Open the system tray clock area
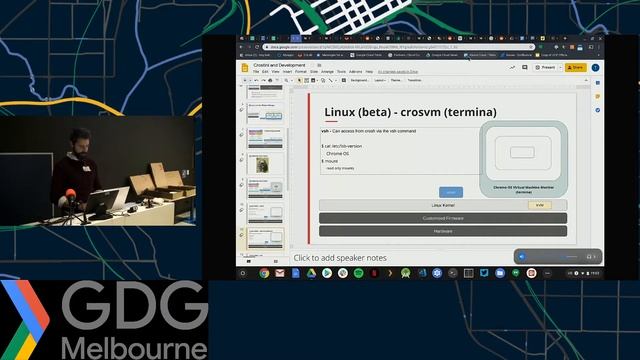Image resolution: width=640 pixels, height=360 pixels. click(583, 273)
